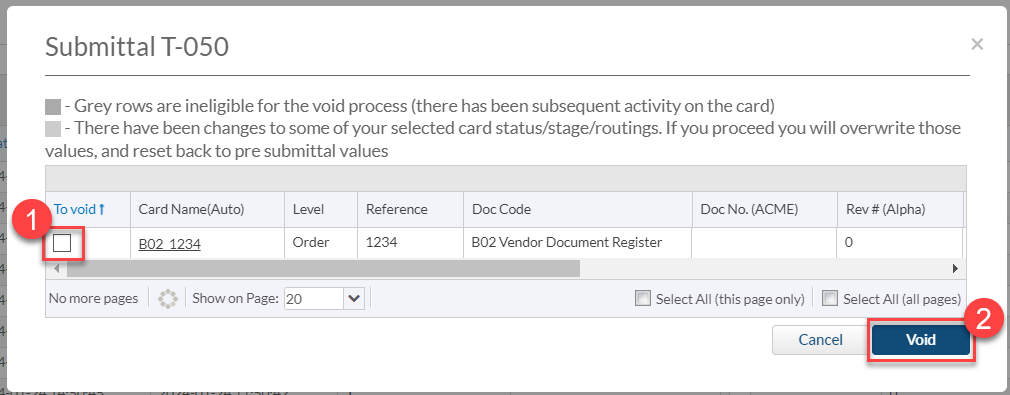Viewport: 1010px width, 395px height.
Task: Click the horizontal scrollbar left arrow
Action: 56,268
